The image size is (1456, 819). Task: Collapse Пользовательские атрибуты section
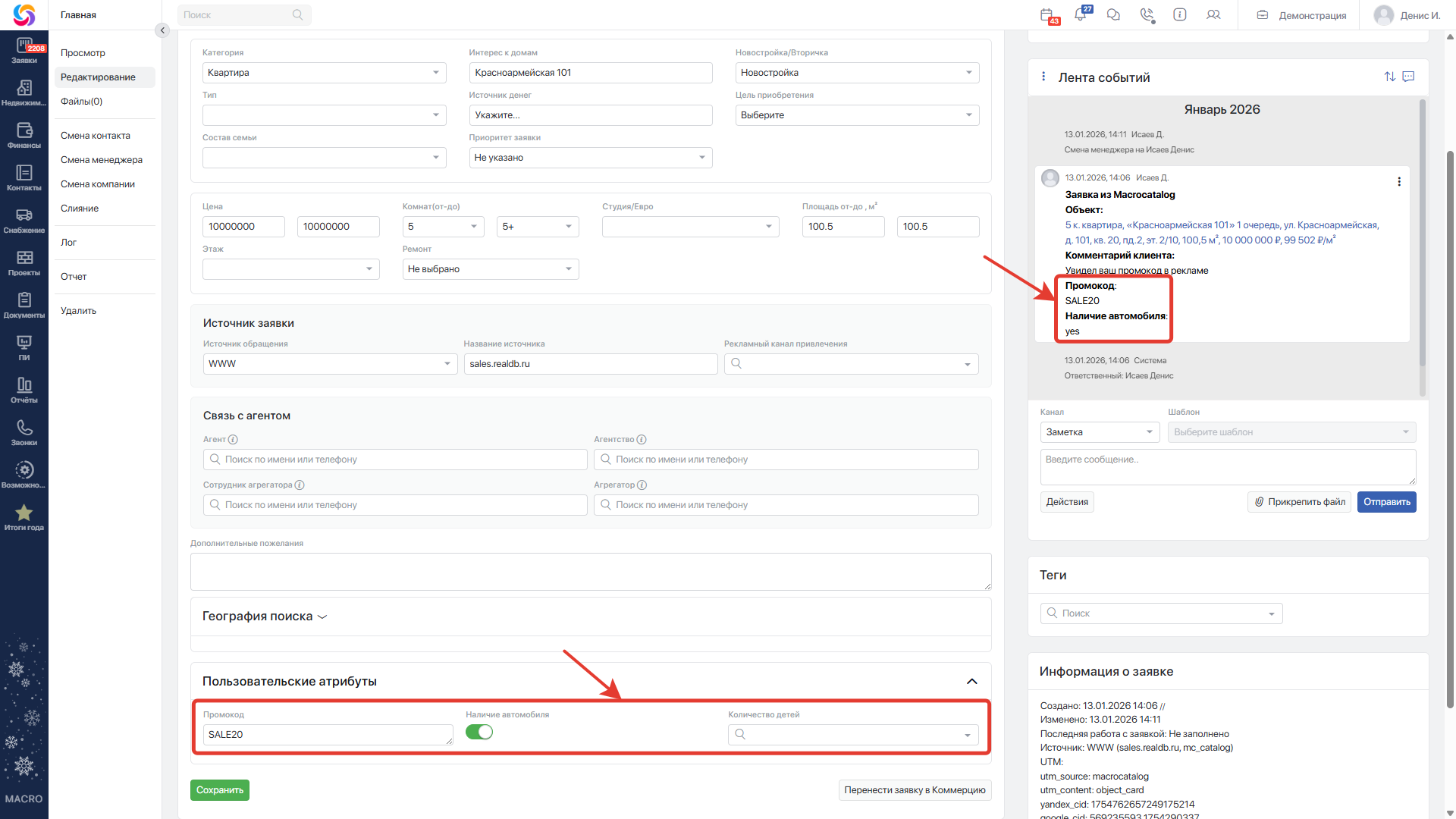point(971,682)
